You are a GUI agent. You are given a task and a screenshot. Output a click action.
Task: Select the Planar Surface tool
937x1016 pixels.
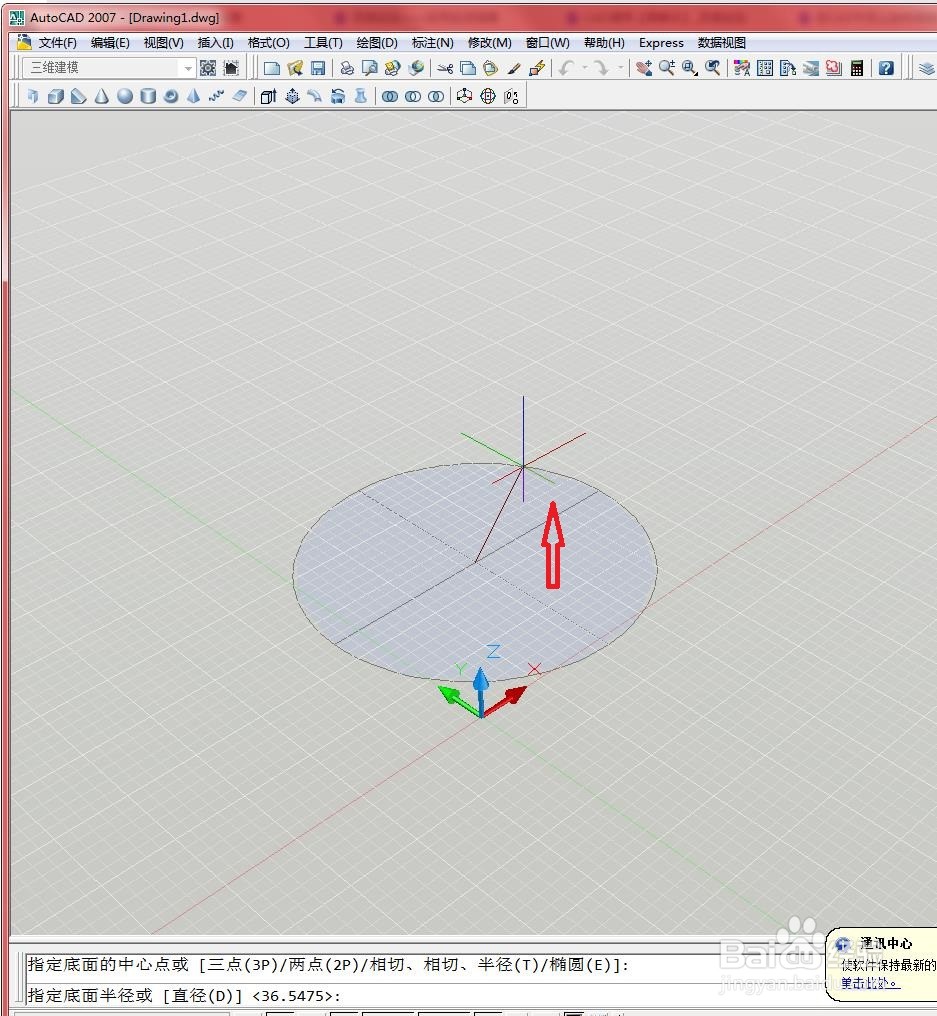point(240,97)
